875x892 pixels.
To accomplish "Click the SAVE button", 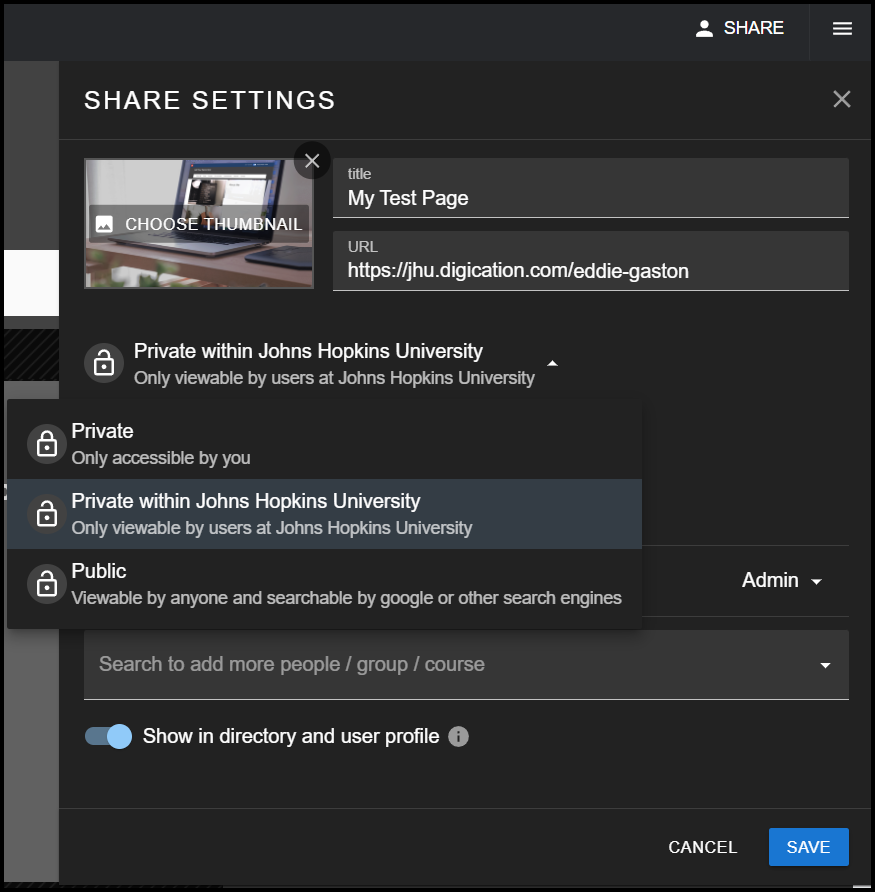I will pyautogui.click(x=808, y=847).
